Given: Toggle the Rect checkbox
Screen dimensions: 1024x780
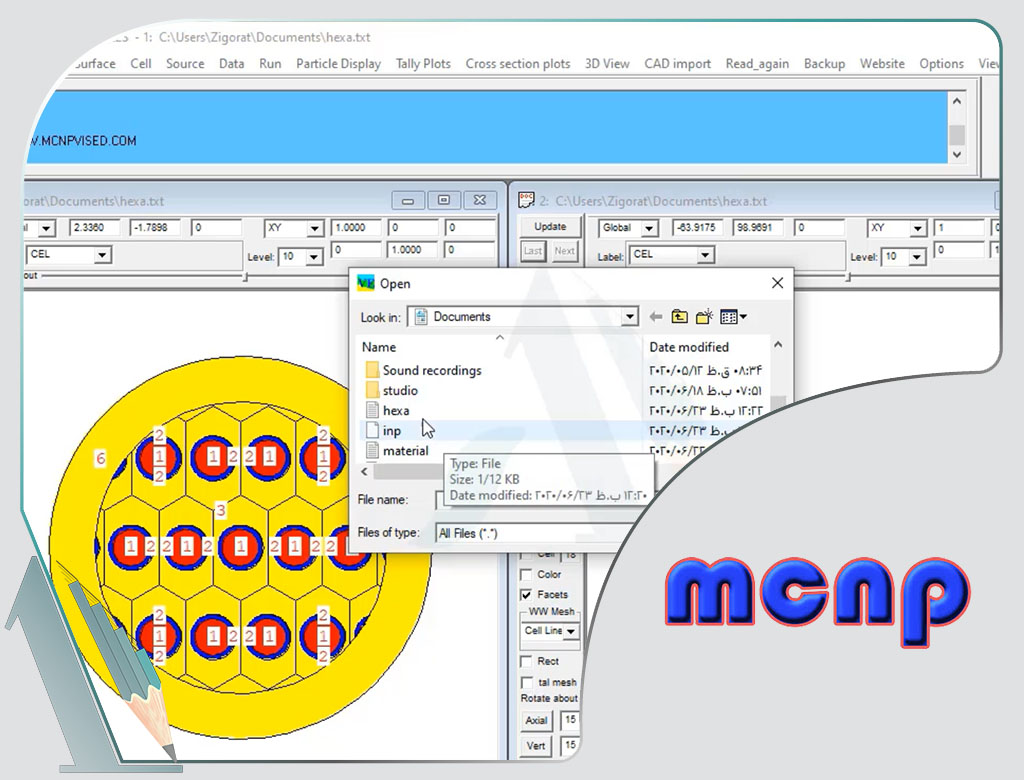Looking at the screenshot, I should (526, 662).
